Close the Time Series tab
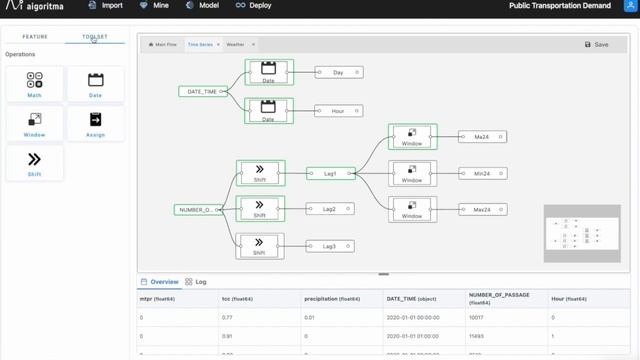This screenshot has width=640, height=360. (218, 44)
